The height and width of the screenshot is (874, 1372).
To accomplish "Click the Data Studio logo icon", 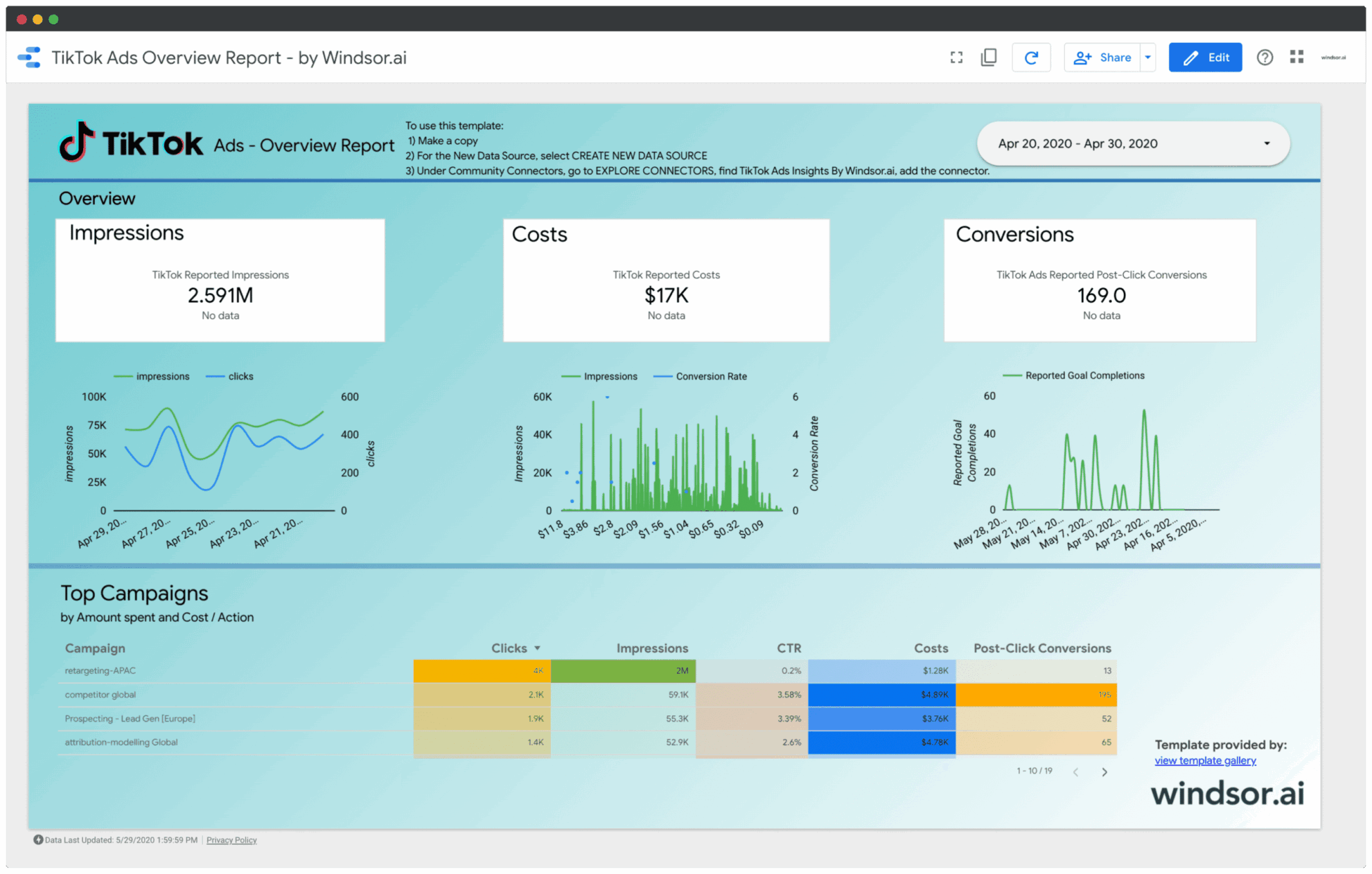I will click(x=29, y=57).
